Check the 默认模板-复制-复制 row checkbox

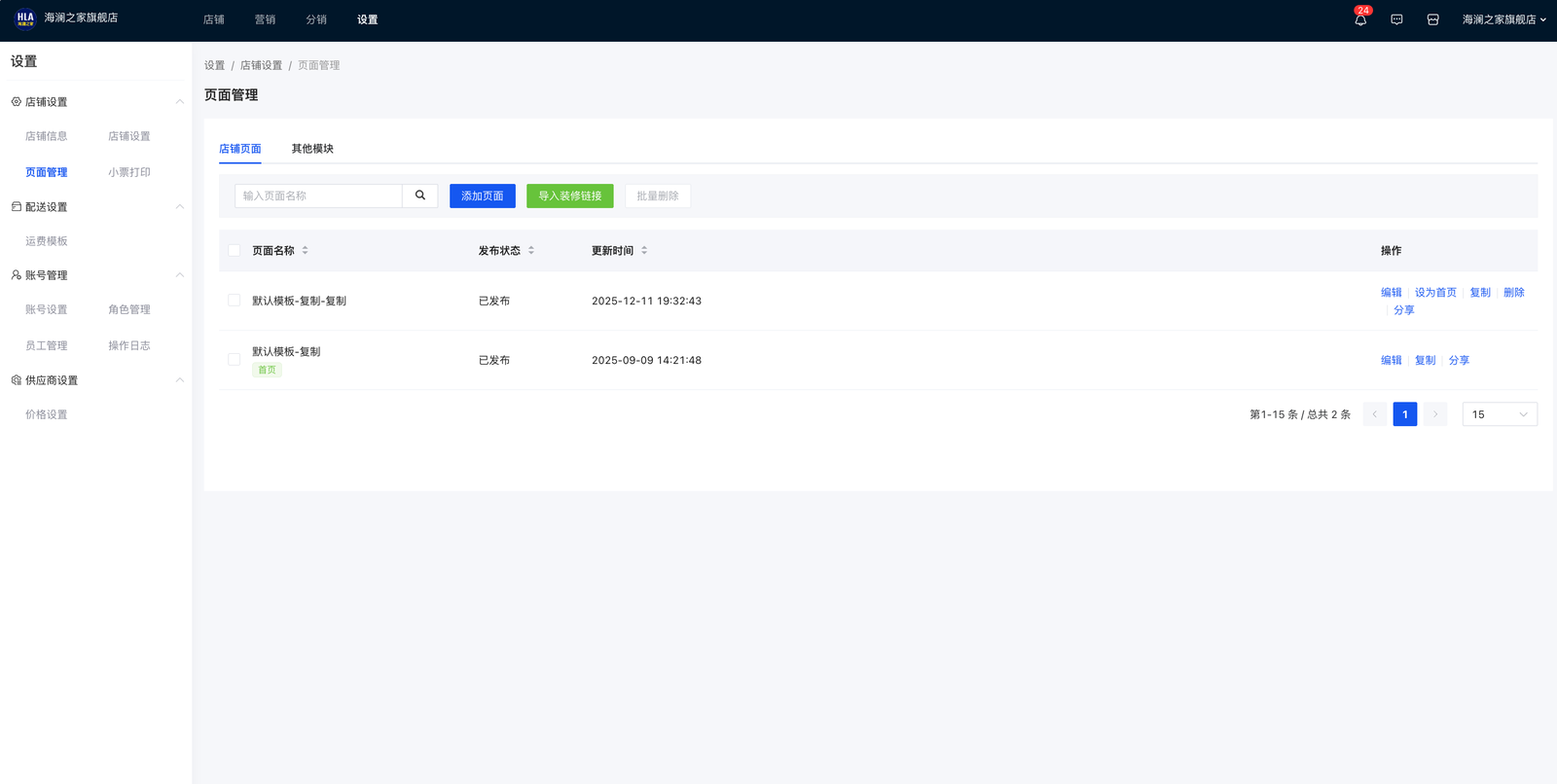point(234,301)
